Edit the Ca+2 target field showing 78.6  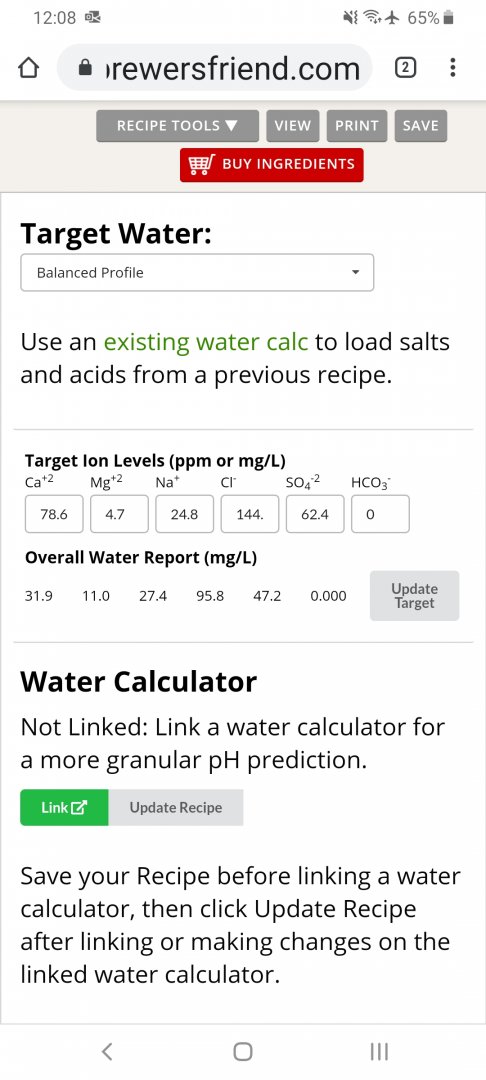pyautogui.click(x=54, y=514)
